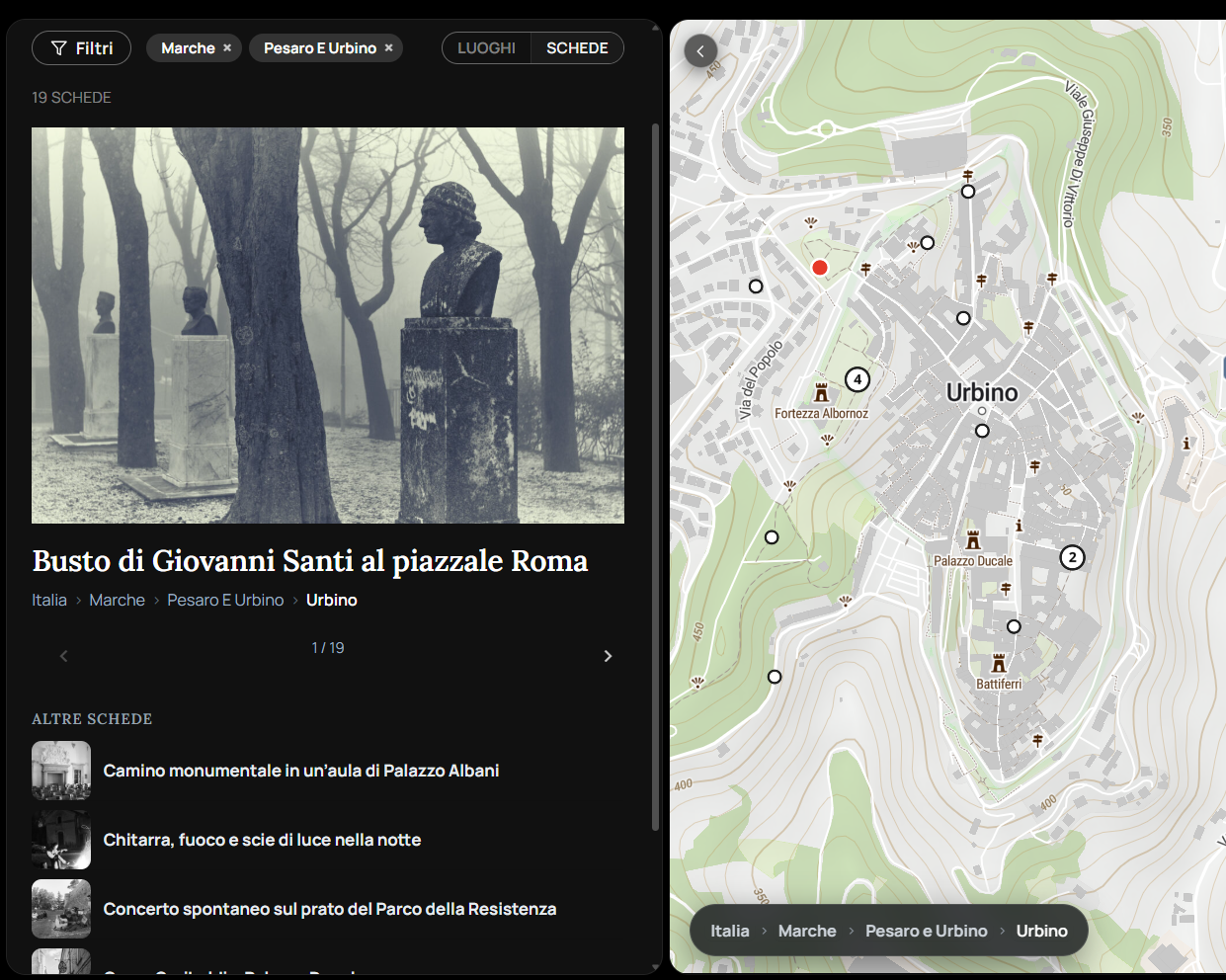Screen dimensions: 1226x980
Task: Go to Marche in map breadcrumb
Action: tap(807, 931)
